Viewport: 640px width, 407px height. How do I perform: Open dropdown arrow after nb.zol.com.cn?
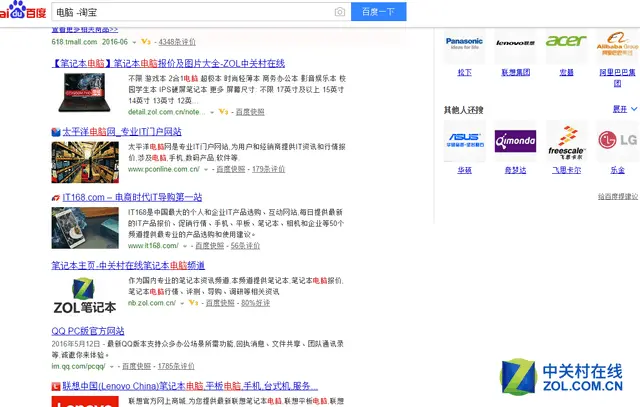point(182,303)
